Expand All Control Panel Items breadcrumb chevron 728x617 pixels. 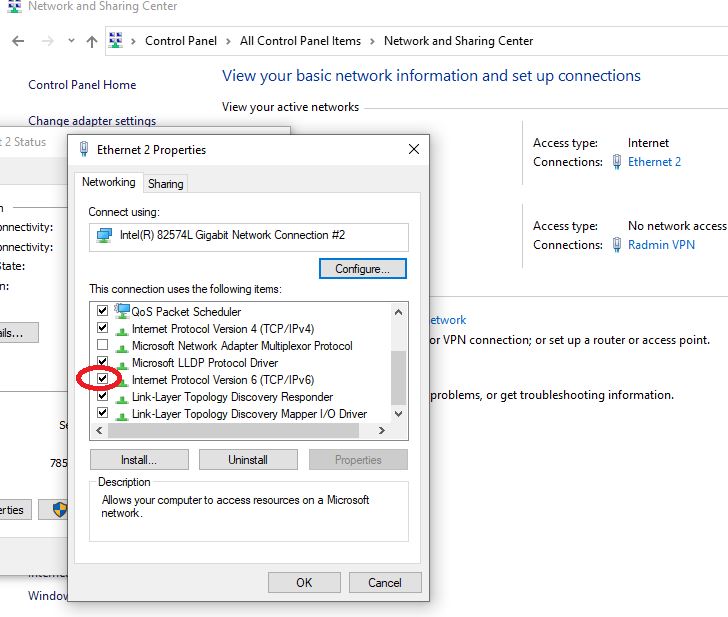[372, 41]
